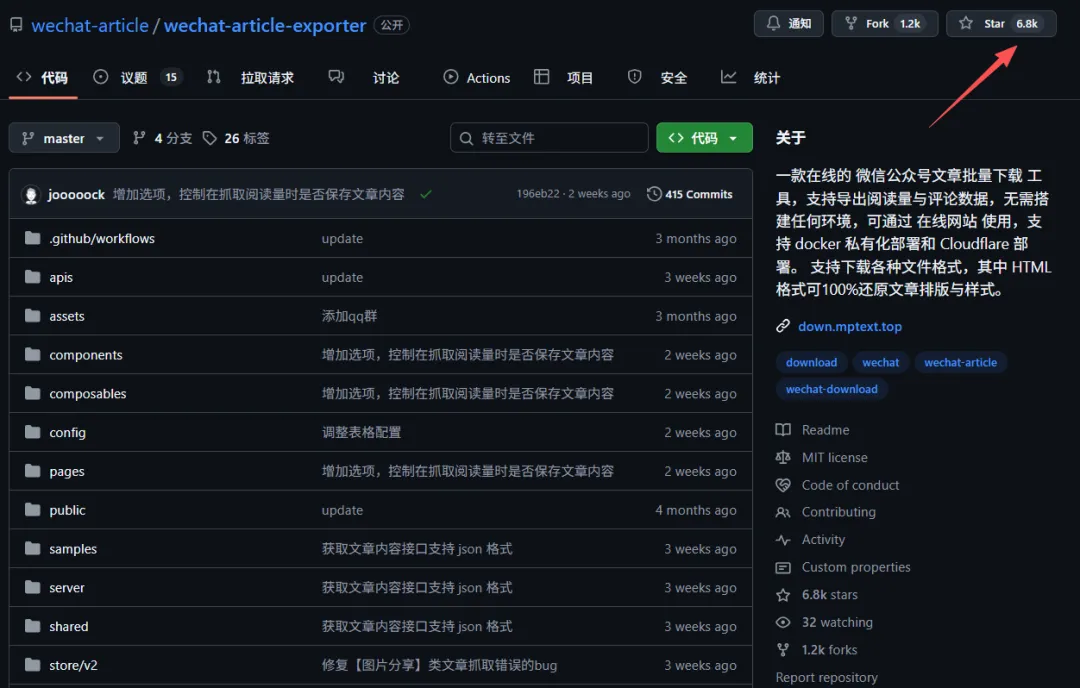Click the folder icon beside server

click(32, 587)
